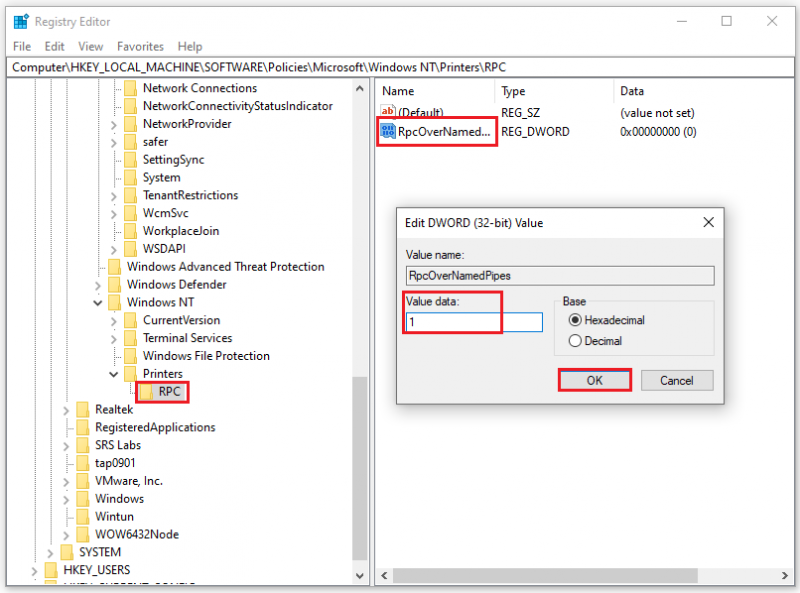This screenshot has width=800, height=593.
Task: Click the Registry Editor app icon in title bar
Action: click(21, 21)
